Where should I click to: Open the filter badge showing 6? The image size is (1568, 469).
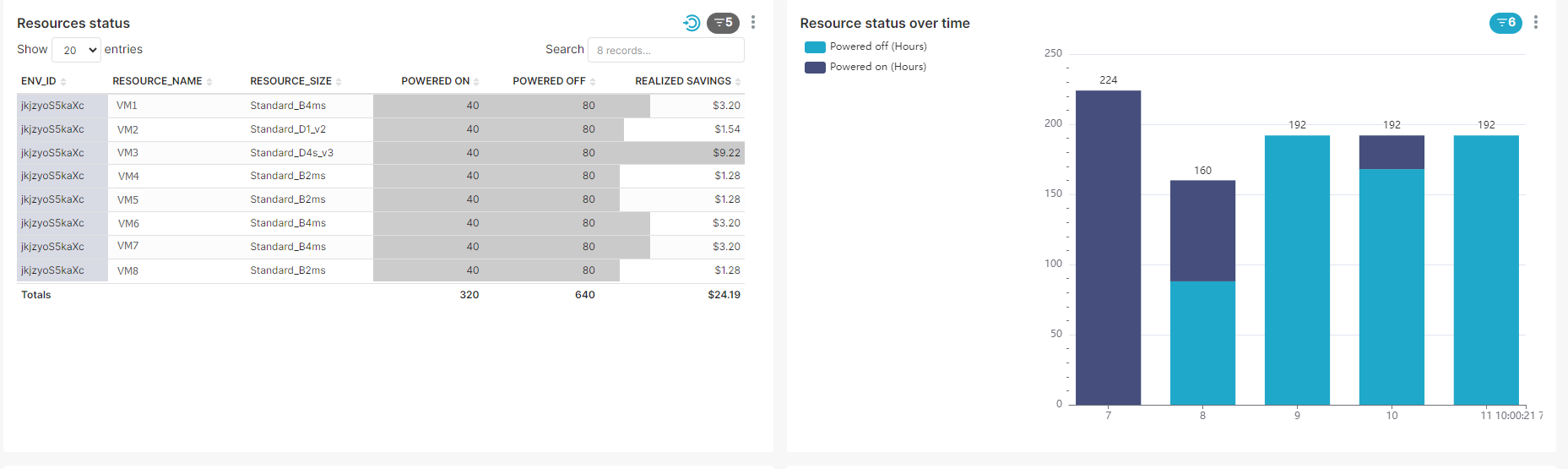1506,23
